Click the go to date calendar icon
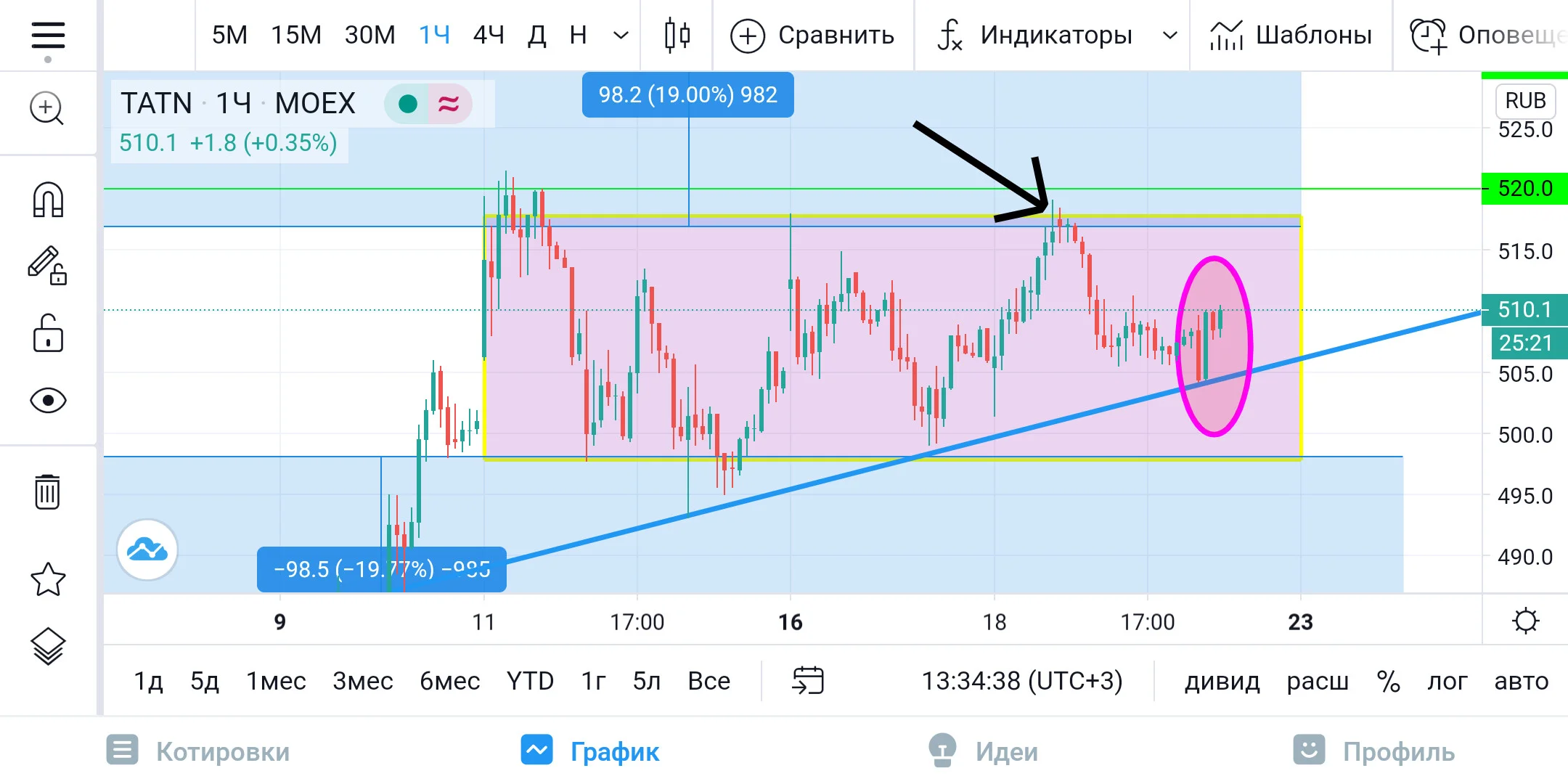This screenshot has height=784, width=1568. point(808,680)
